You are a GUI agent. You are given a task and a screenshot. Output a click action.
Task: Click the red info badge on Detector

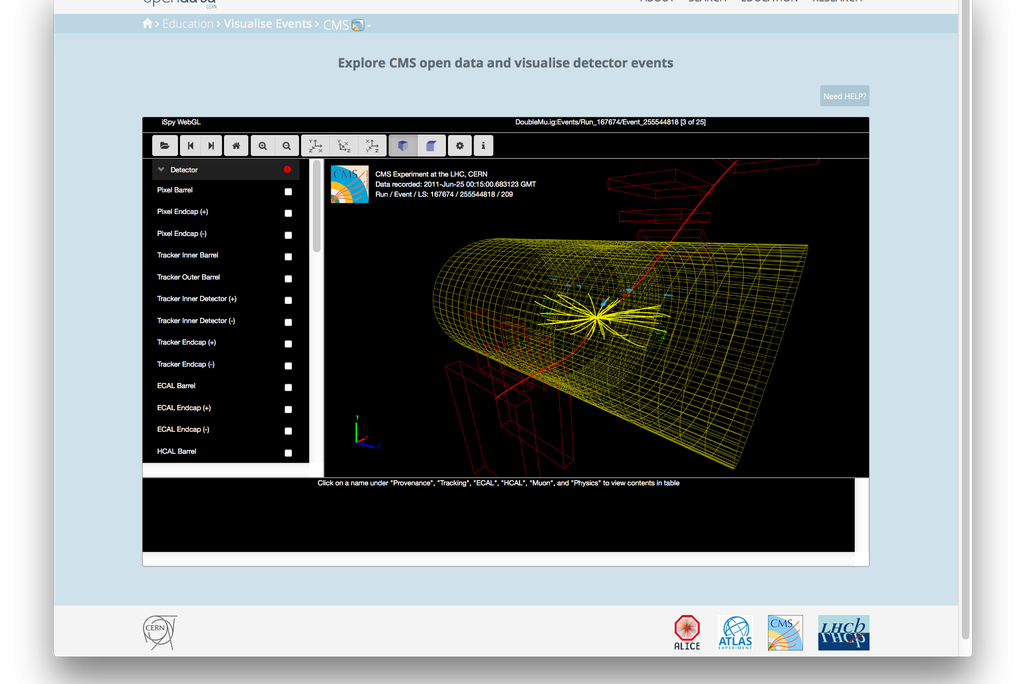[x=287, y=170]
